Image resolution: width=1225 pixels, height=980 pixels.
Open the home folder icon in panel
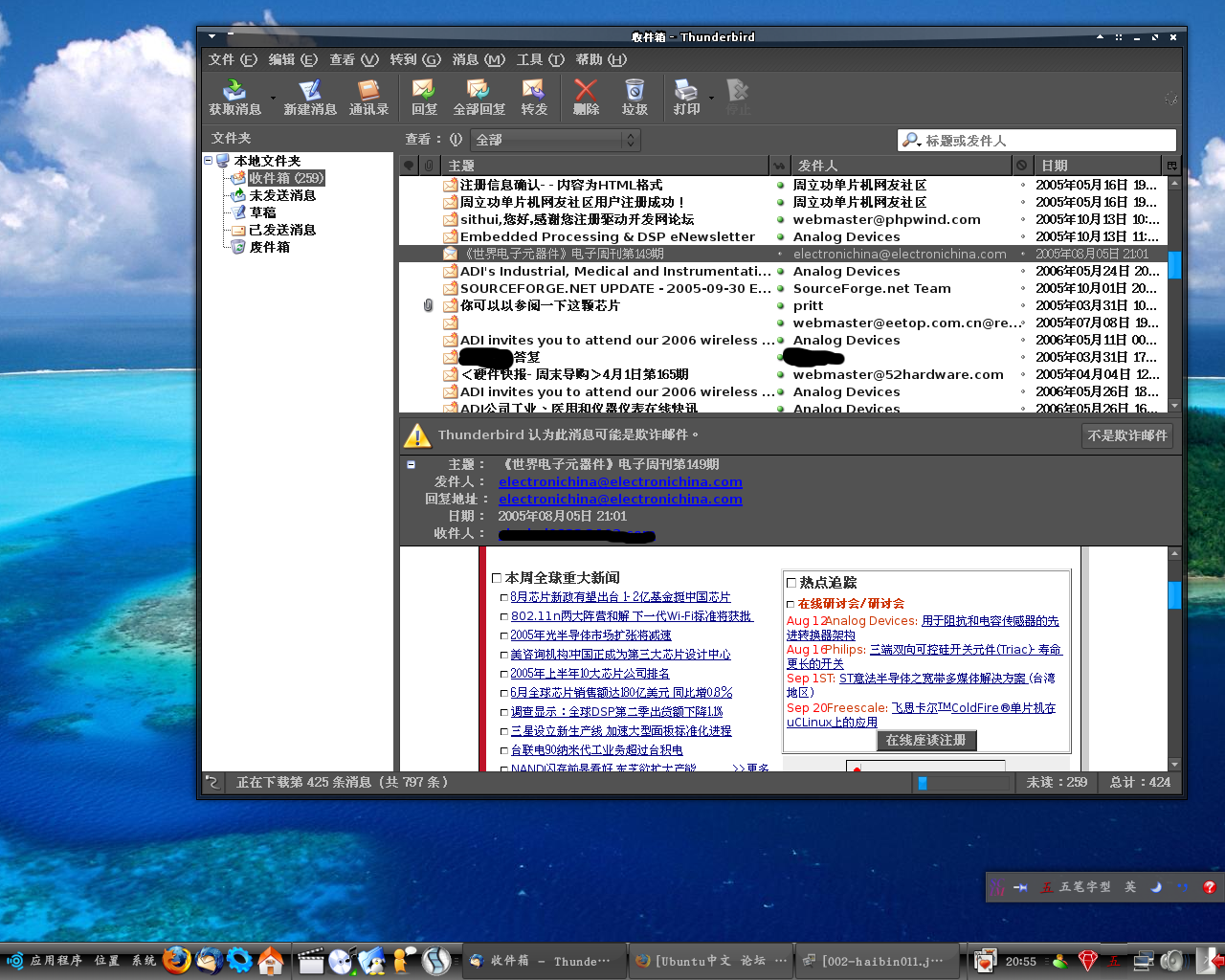pos(272,960)
